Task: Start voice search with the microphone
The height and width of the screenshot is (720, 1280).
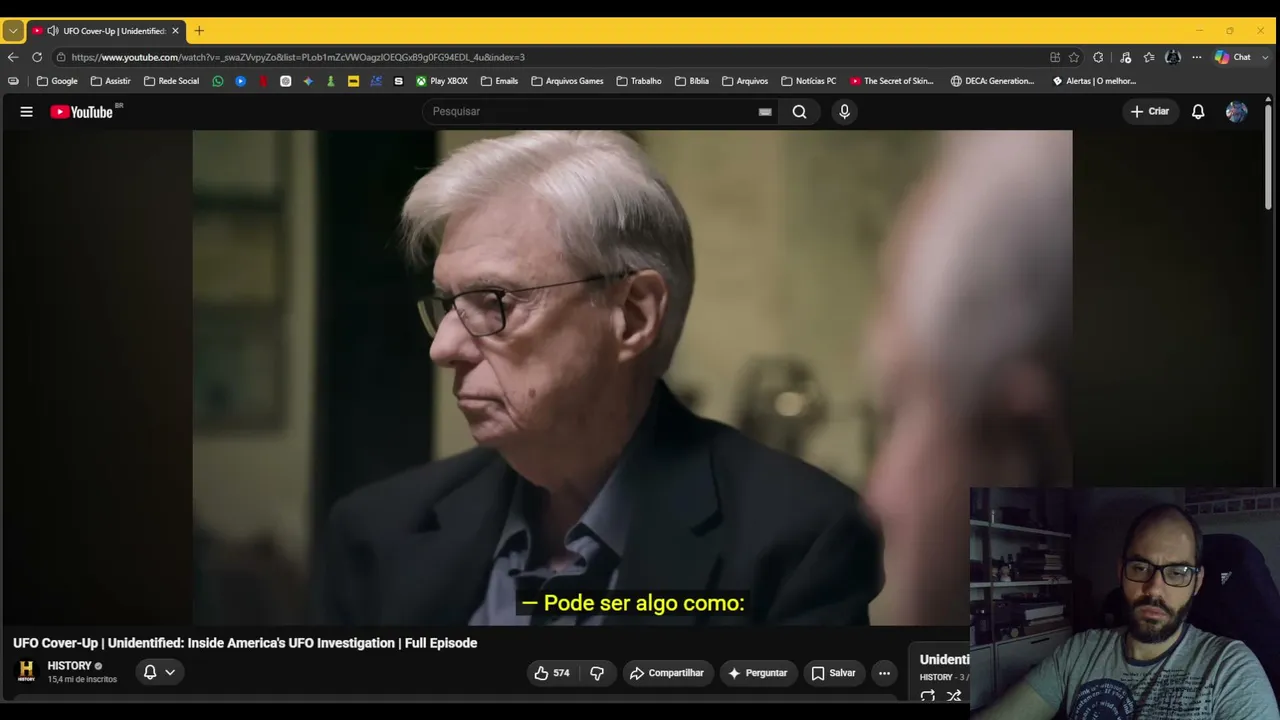Action: [844, 112]
